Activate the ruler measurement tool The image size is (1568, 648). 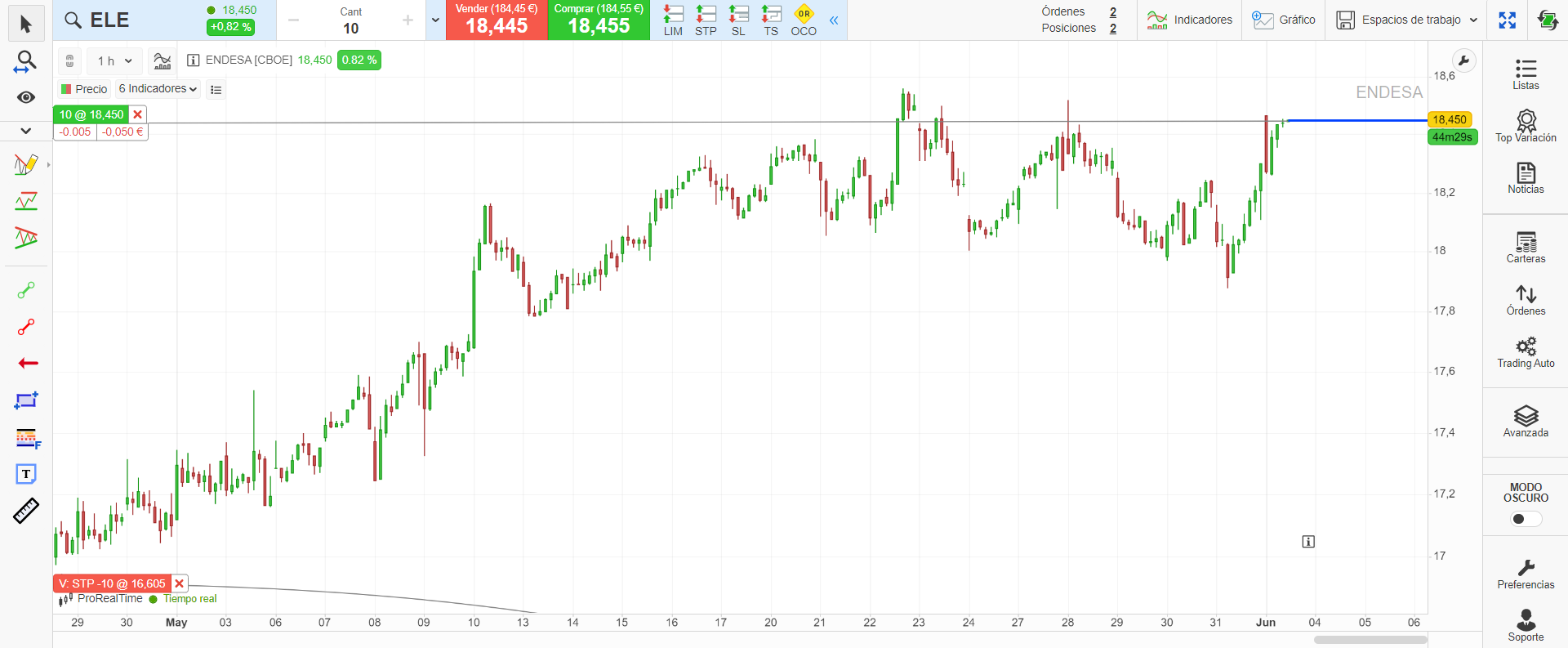click(x=26, y=511)
